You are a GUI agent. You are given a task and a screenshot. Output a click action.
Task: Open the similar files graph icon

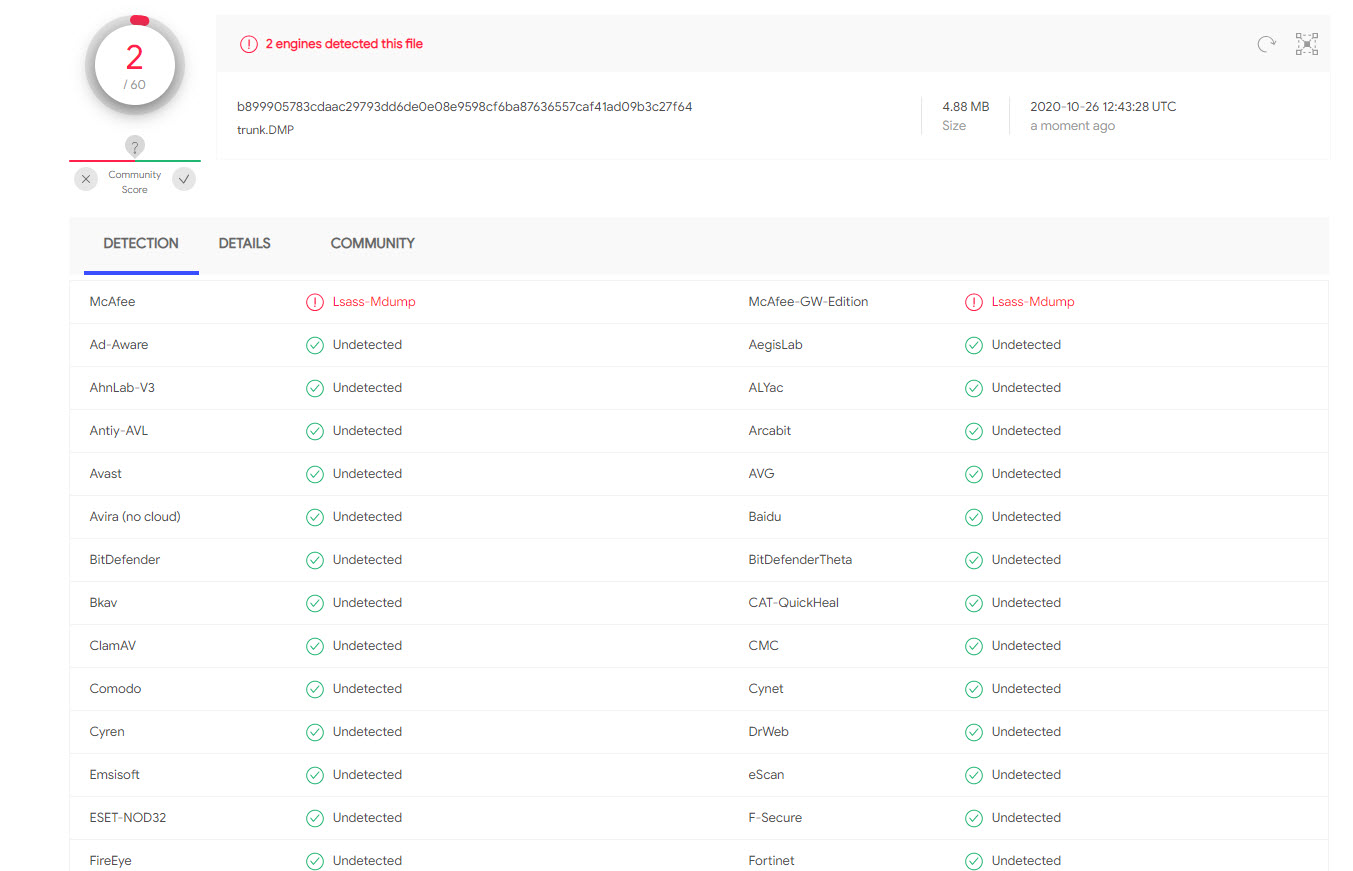tap(1307, 44)
